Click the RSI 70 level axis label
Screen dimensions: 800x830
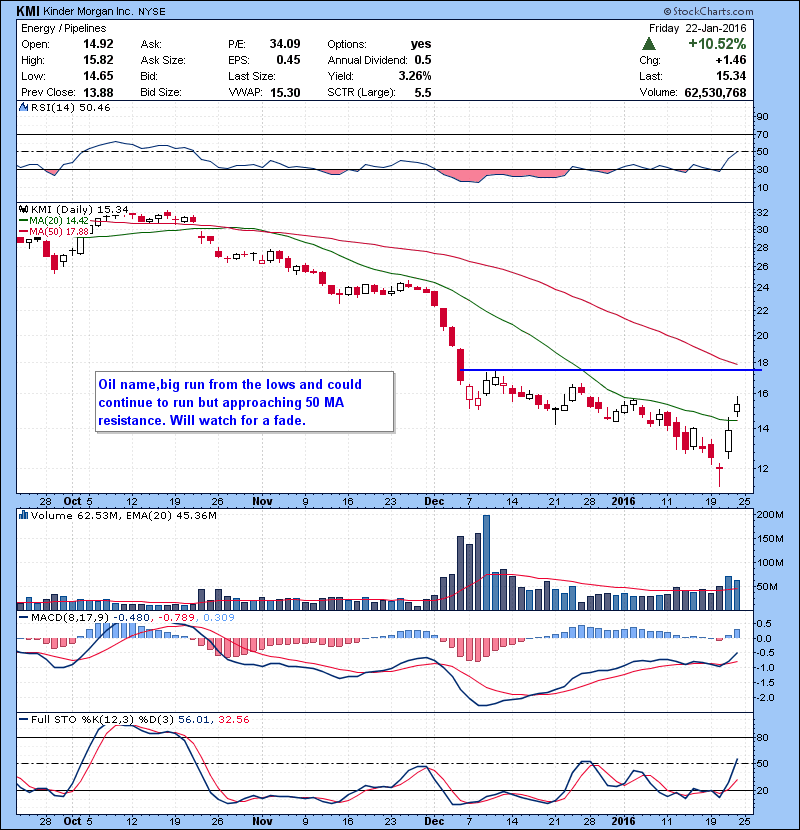point(762,134)
